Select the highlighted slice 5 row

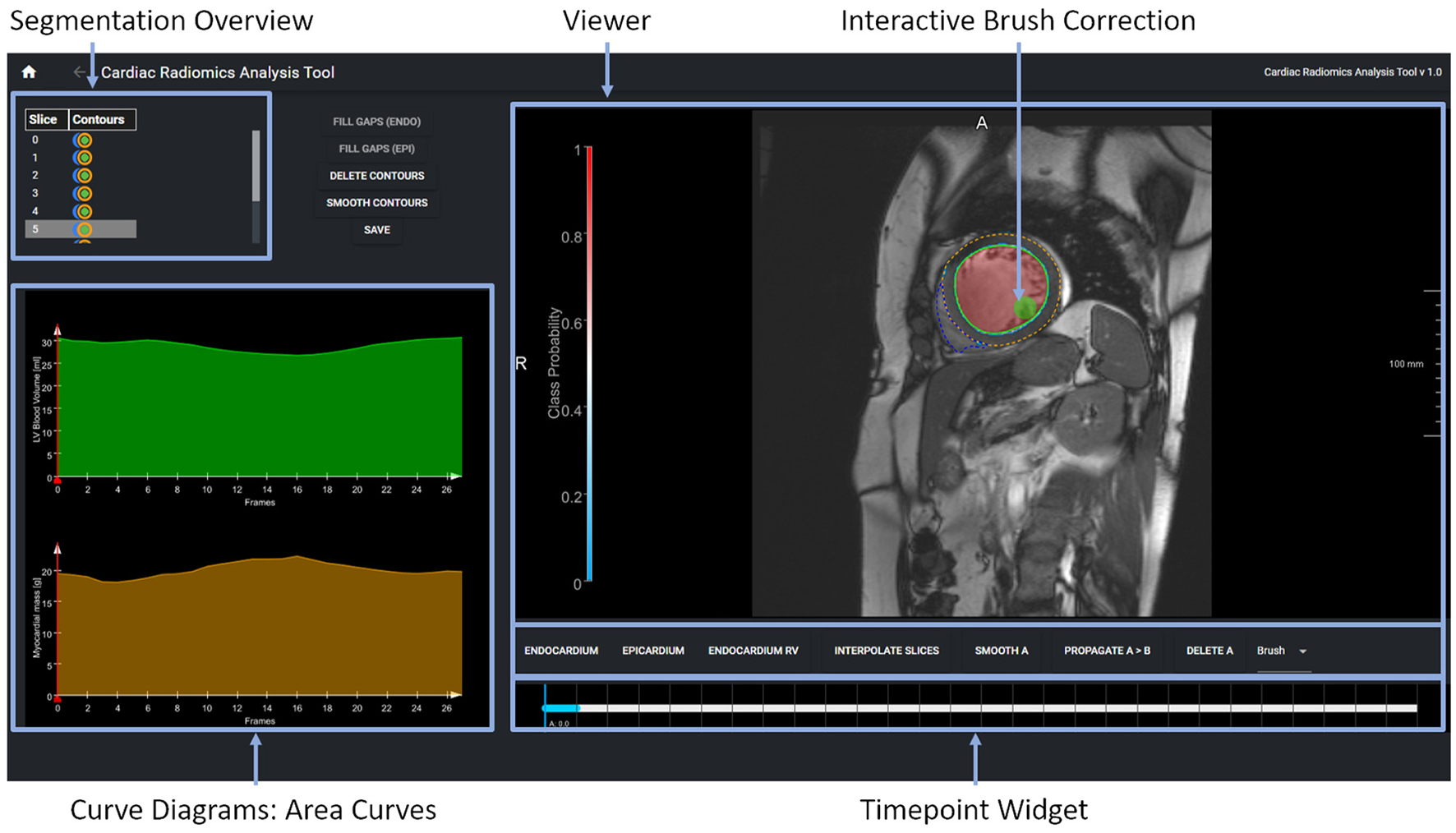(80, 229)
